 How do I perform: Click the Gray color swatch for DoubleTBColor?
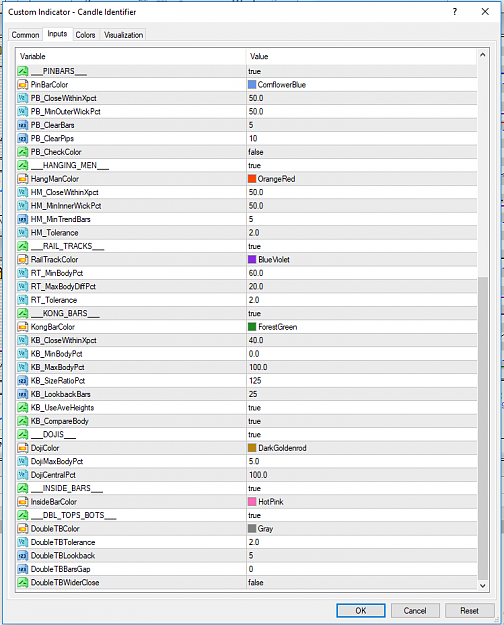(252, 529)
